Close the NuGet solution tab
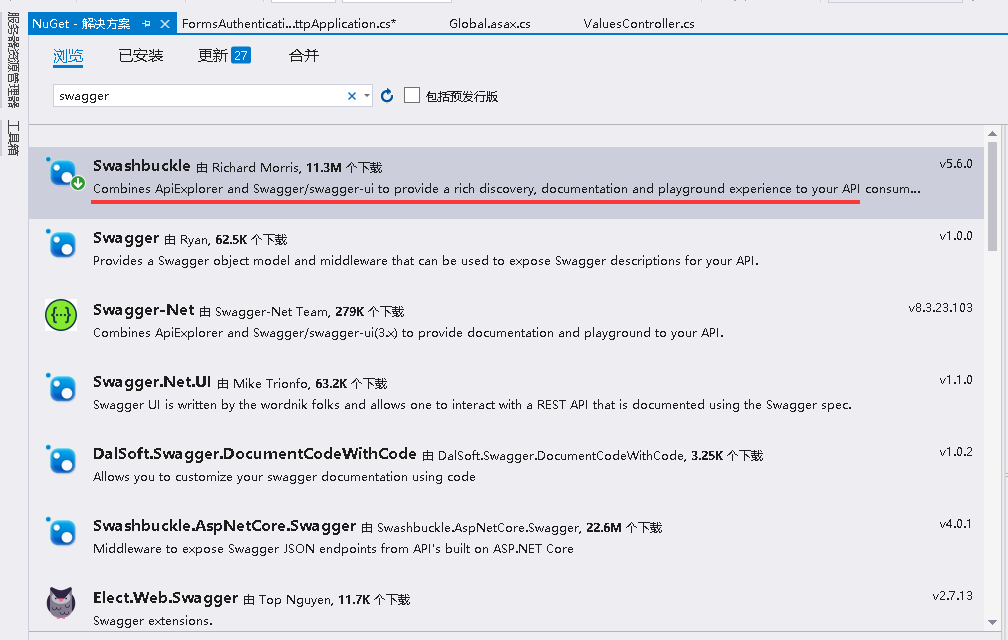 (x=165, y=24)
